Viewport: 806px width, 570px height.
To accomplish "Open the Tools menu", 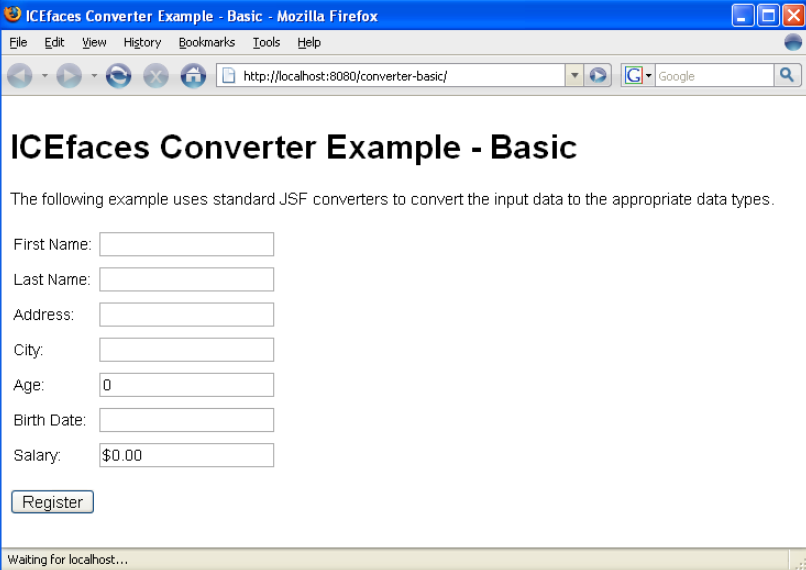I will [x=266, y=42].
